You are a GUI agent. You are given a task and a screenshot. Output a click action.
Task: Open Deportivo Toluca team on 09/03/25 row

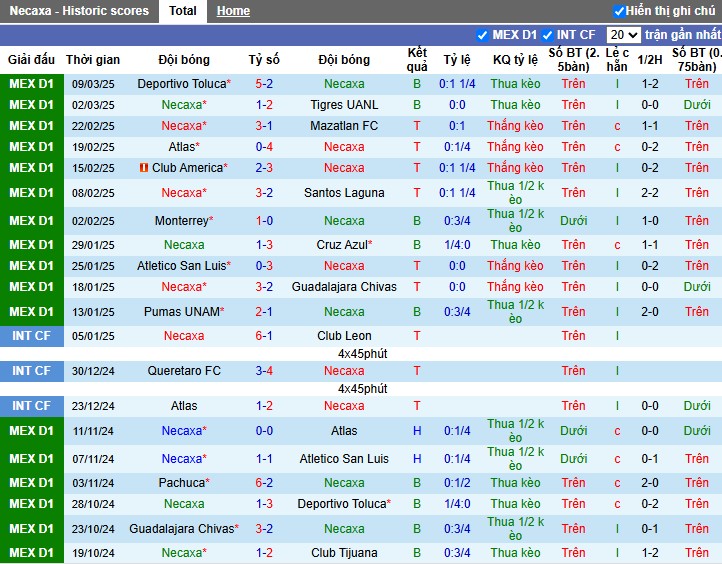[184, 84]
